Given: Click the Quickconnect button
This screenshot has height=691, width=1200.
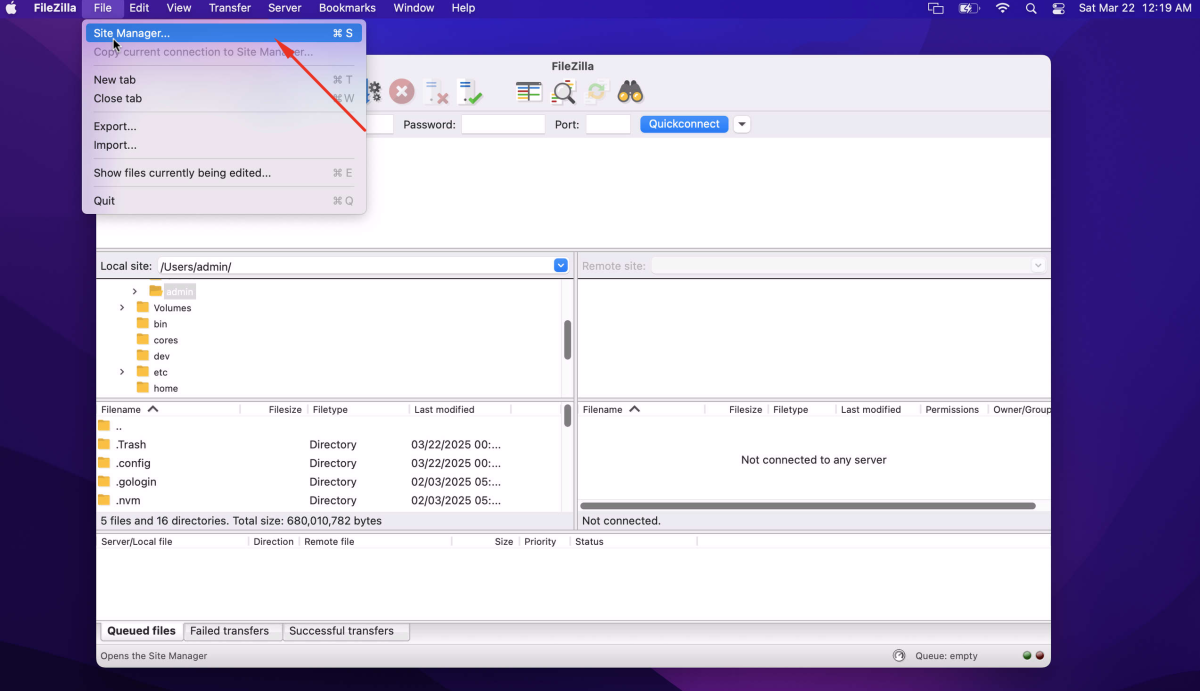Looking at the screenshot, I should pos(684,124).
